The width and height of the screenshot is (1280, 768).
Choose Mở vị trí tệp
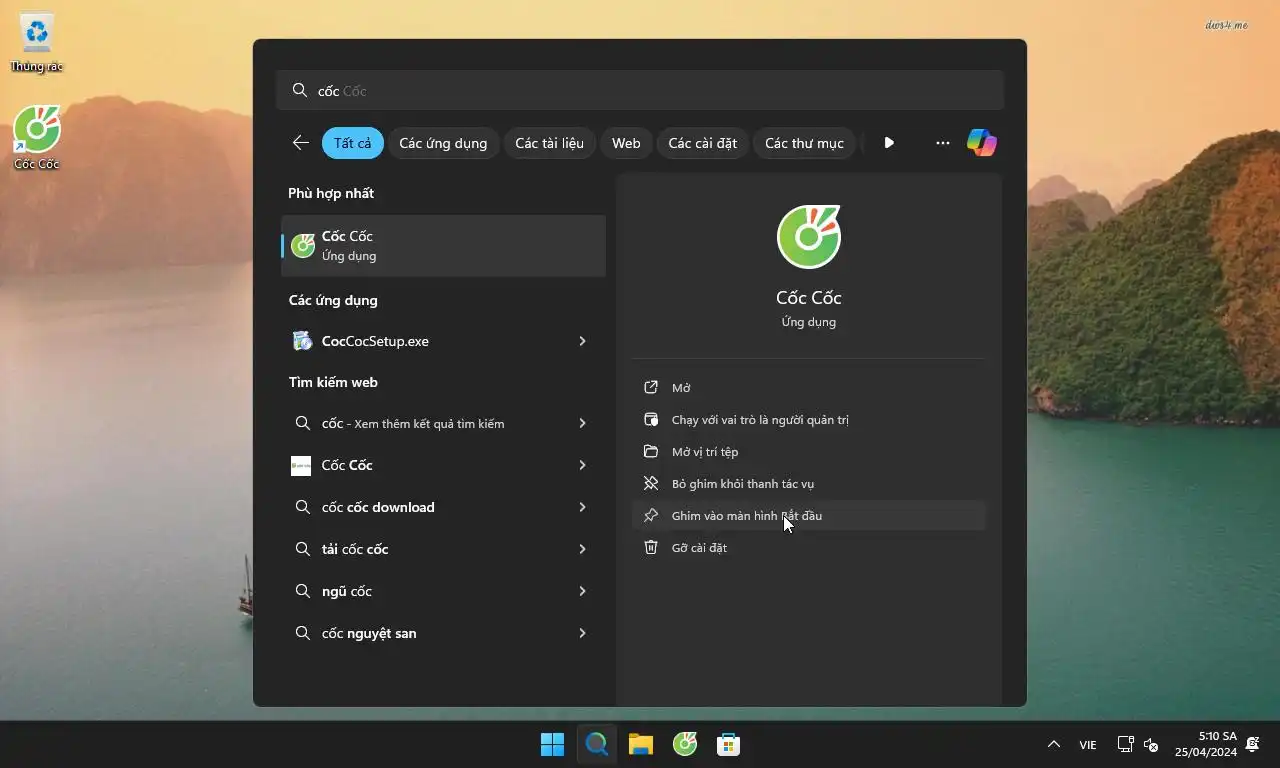tap(808, 452)
